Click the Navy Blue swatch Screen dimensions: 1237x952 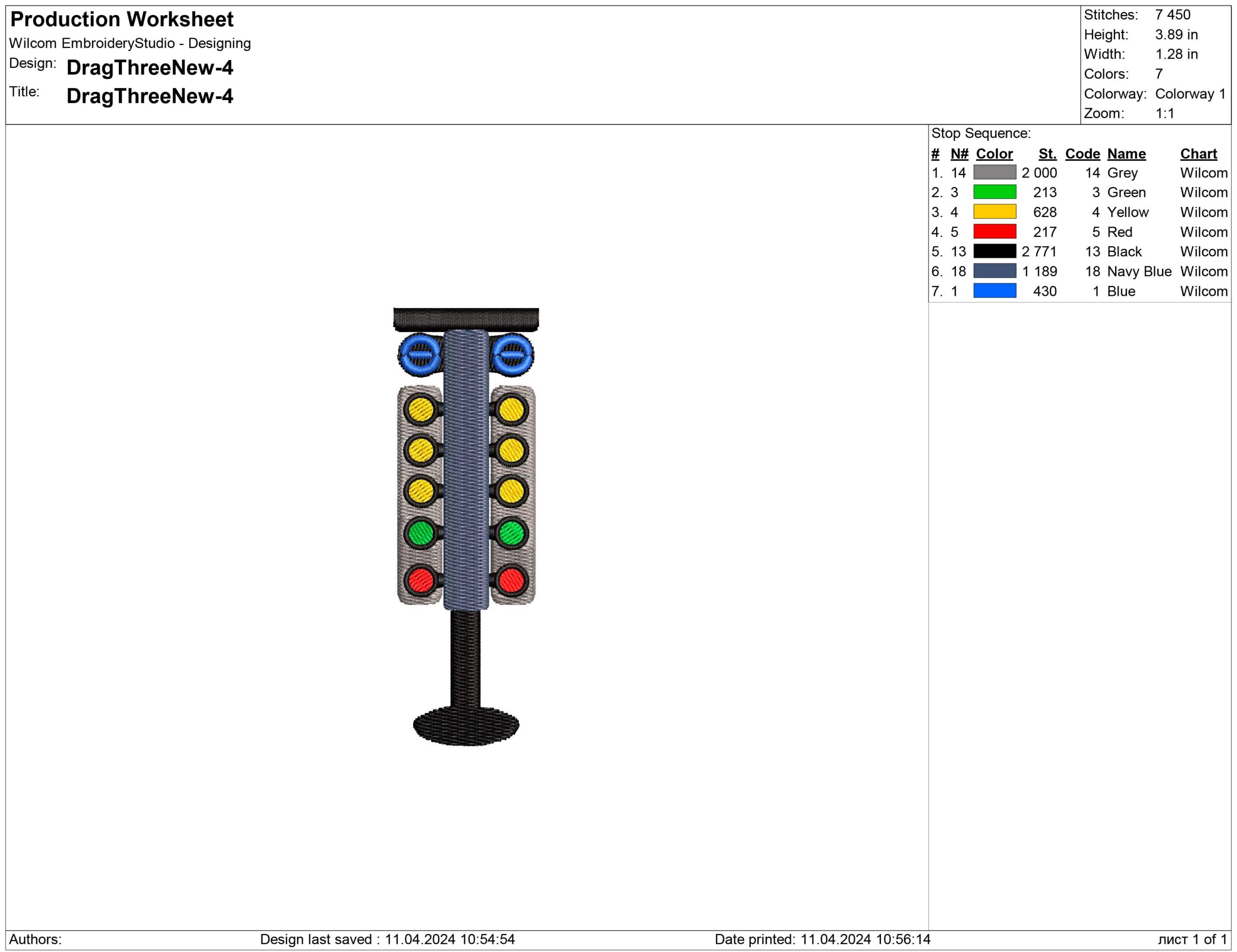coord(994,271)
